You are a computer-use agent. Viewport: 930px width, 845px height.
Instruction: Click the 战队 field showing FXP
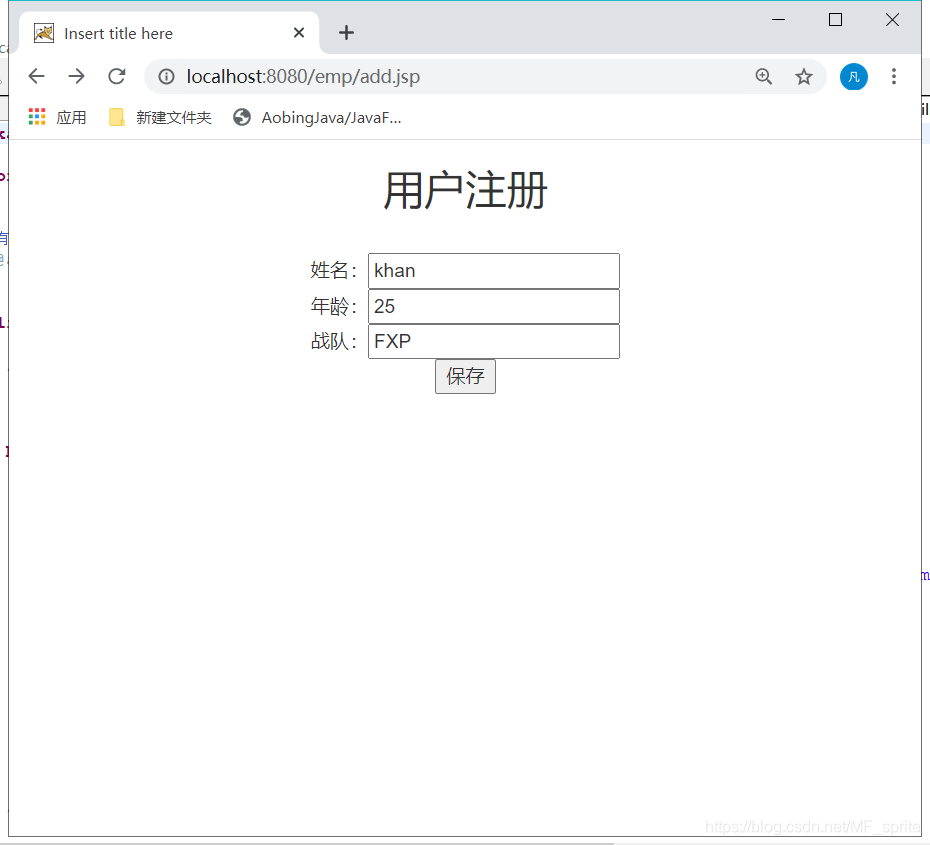[x=493, y=341]
